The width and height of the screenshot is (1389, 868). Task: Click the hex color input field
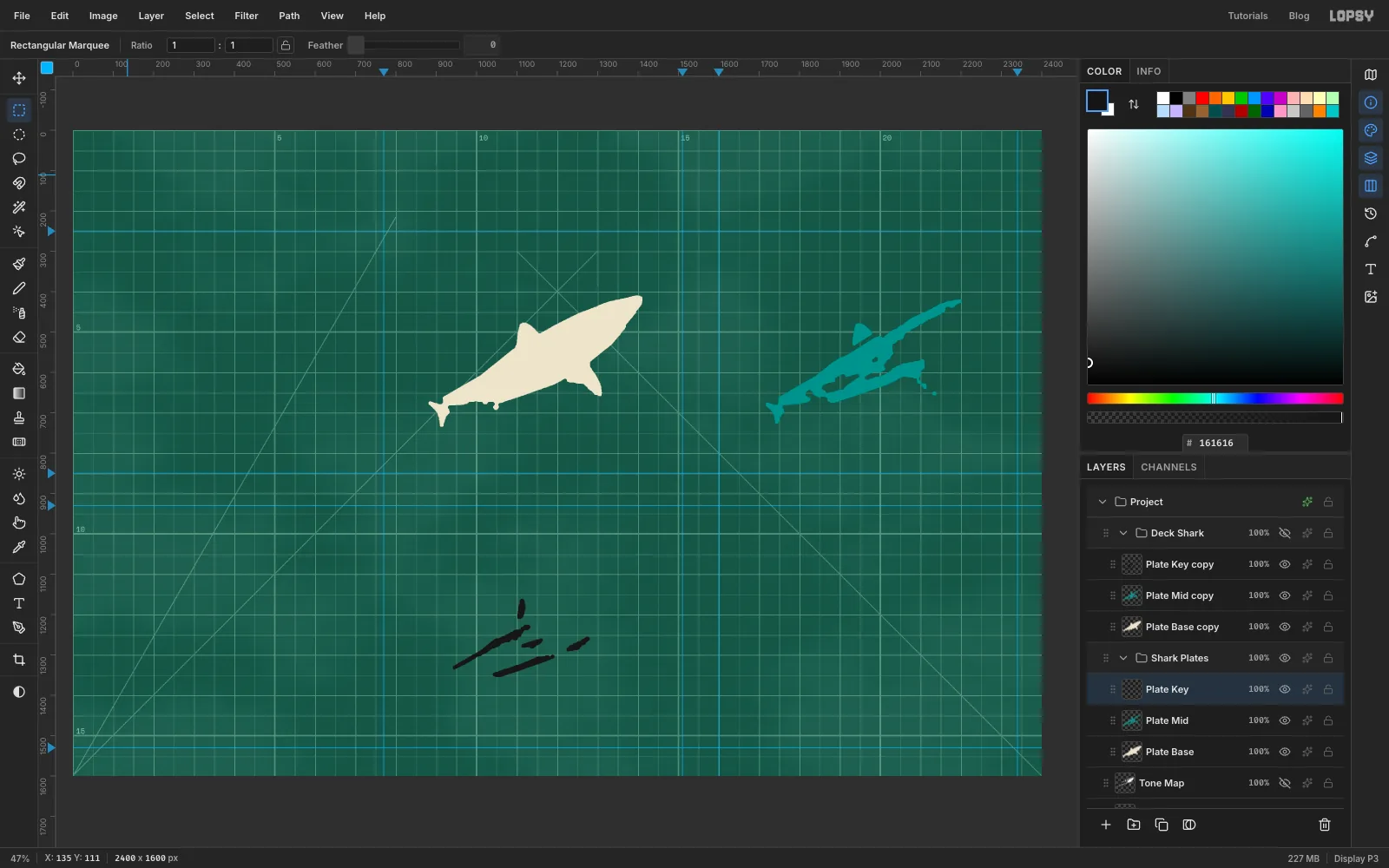point(1215,443)
